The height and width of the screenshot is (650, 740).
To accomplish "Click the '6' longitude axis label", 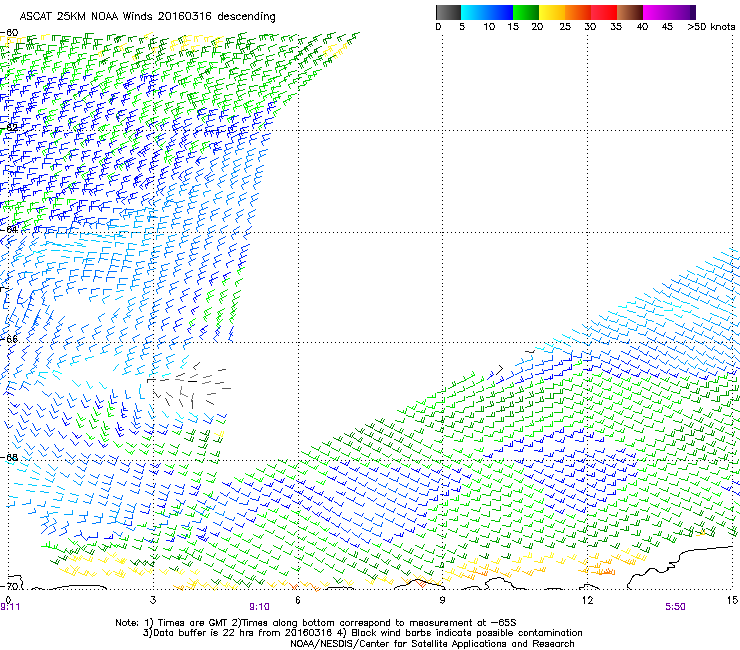I will pyautogui.click(x=298, y=600).
